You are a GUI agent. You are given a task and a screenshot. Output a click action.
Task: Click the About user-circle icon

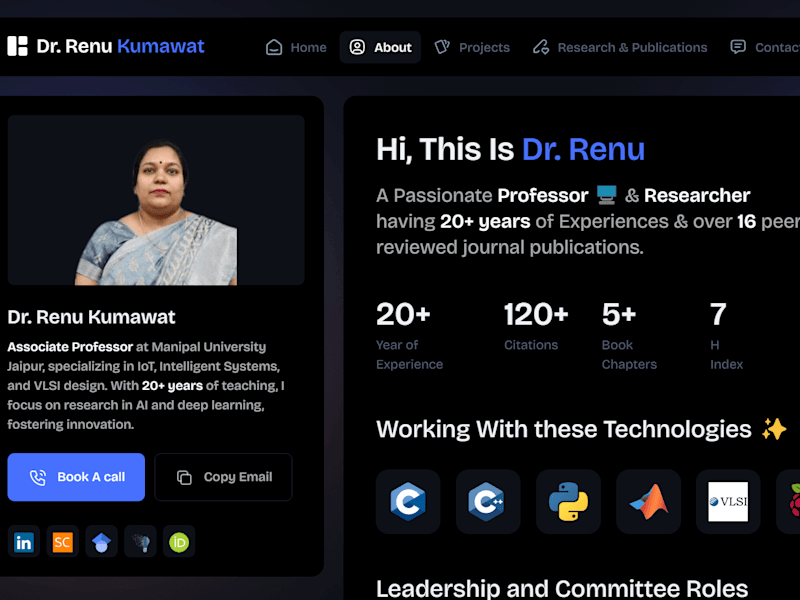coord(357,47)
